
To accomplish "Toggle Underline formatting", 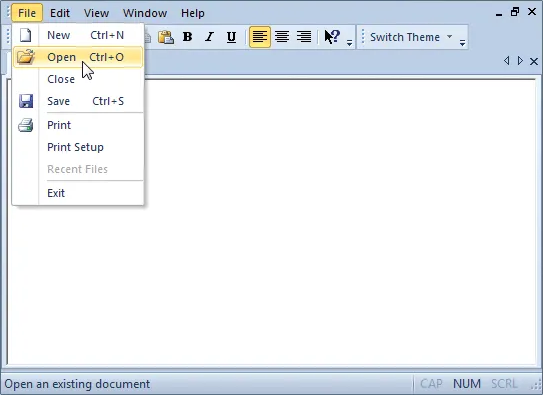I will (x=231, y=37).
